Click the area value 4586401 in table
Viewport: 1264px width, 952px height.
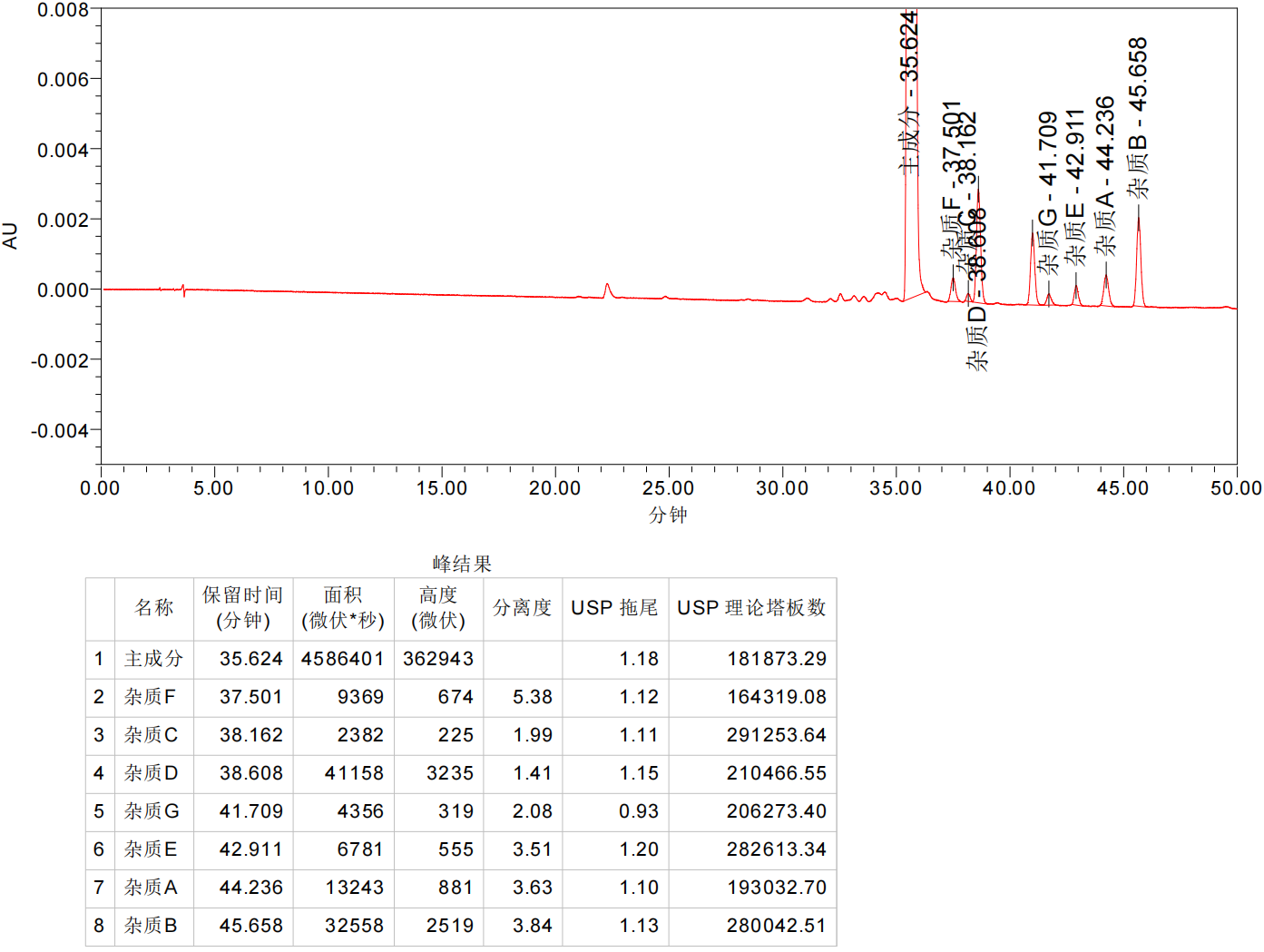[343, 659]
